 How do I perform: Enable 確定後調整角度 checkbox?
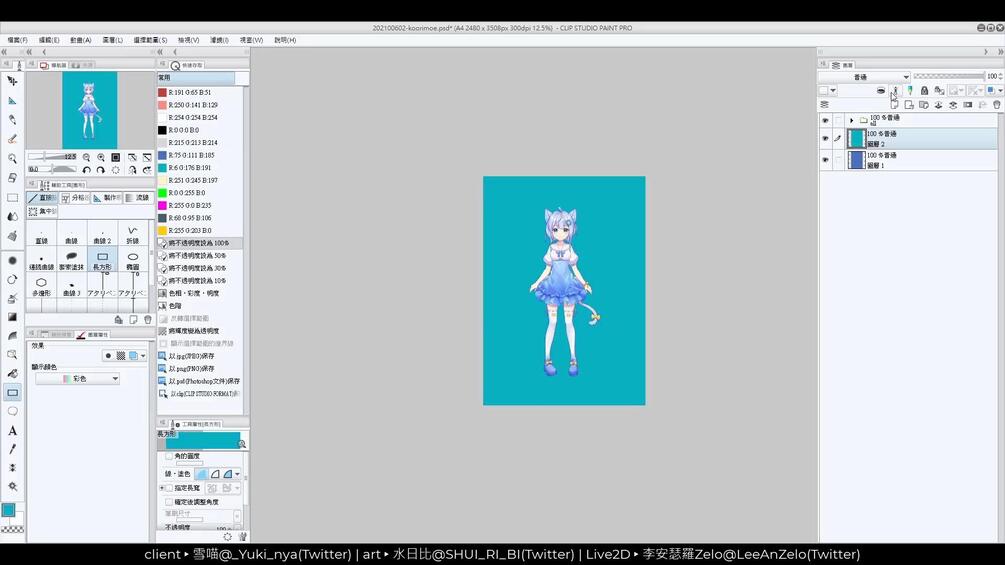pos(169,502)
